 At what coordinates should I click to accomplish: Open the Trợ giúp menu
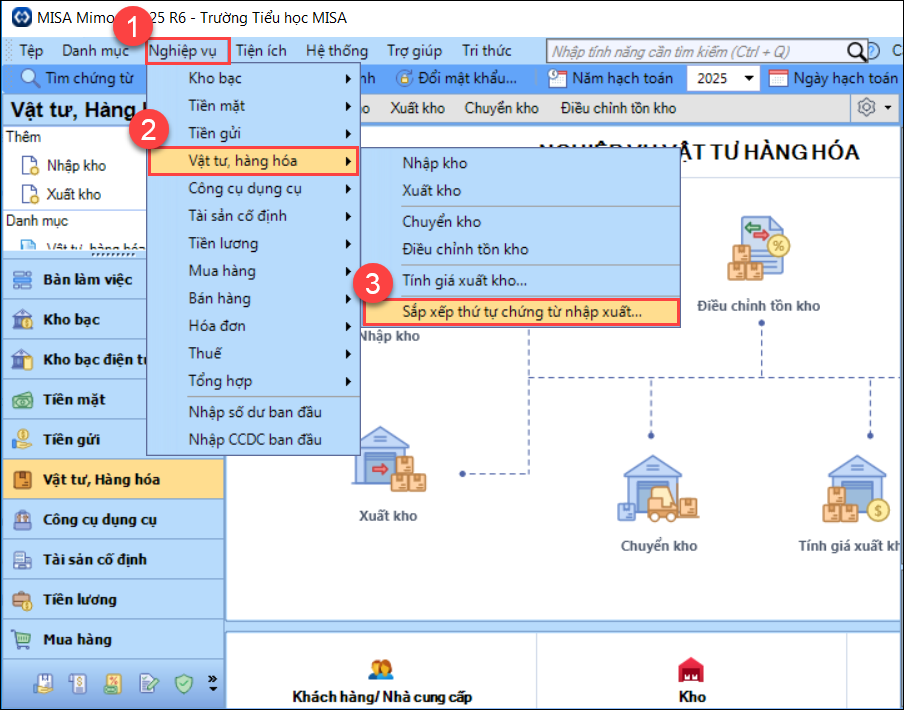pos(415,51)
